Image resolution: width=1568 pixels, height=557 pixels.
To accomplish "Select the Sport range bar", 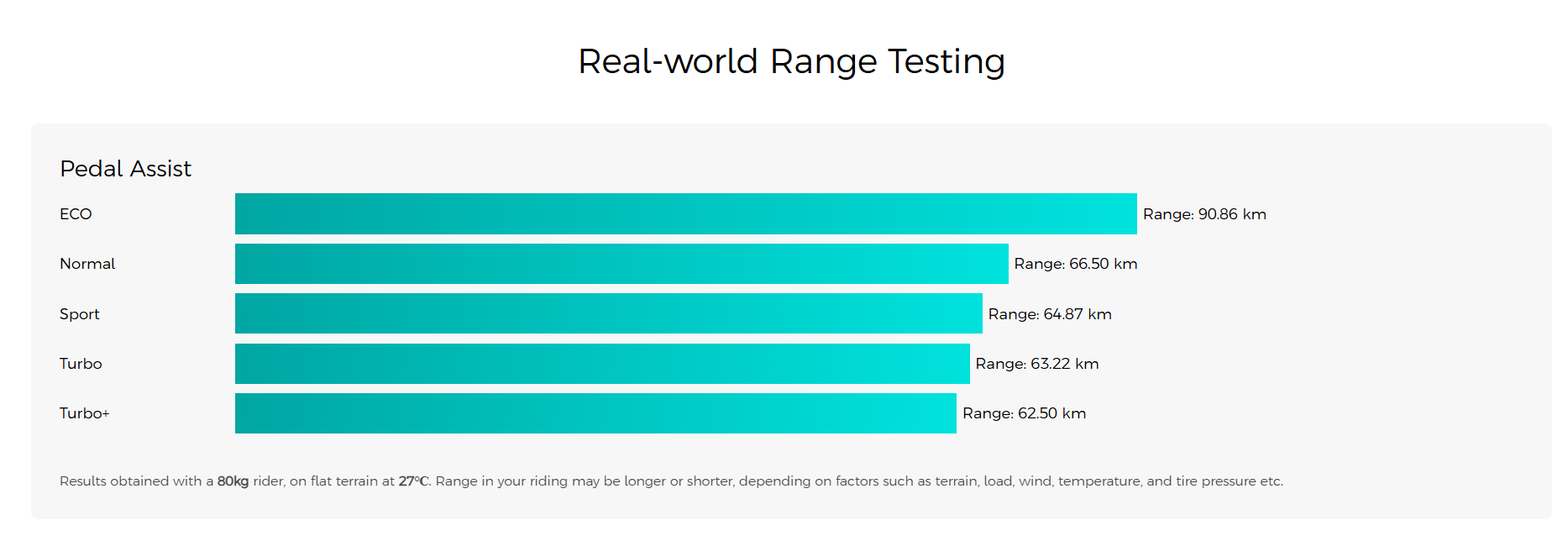I will pos(608,313).
